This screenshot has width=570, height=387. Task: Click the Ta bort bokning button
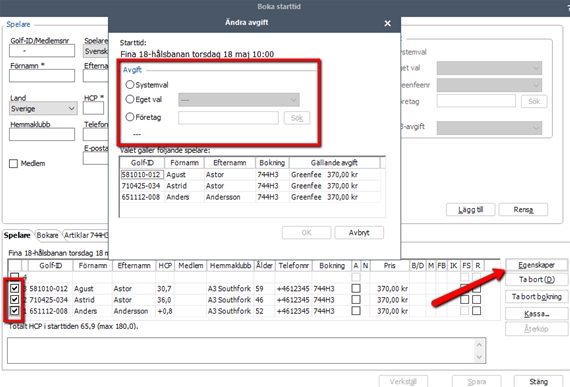536,297
